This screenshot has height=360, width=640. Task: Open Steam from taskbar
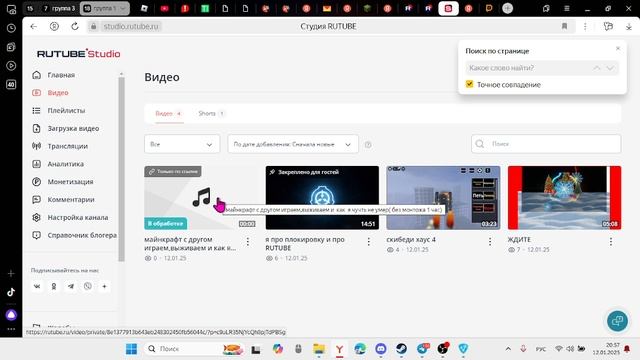point(402,349)
